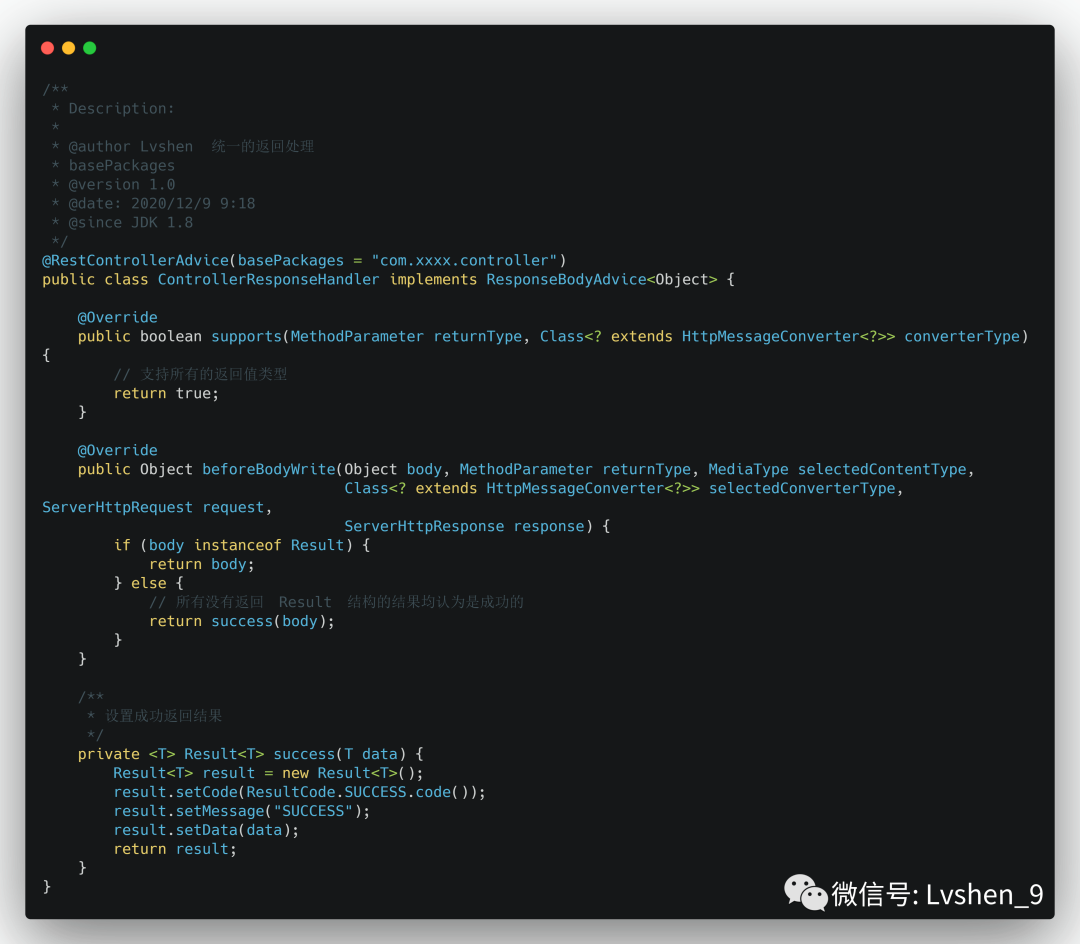
Task: Click the result.setData(data) call
Action: pyautogui.click(x=206, y=830)
